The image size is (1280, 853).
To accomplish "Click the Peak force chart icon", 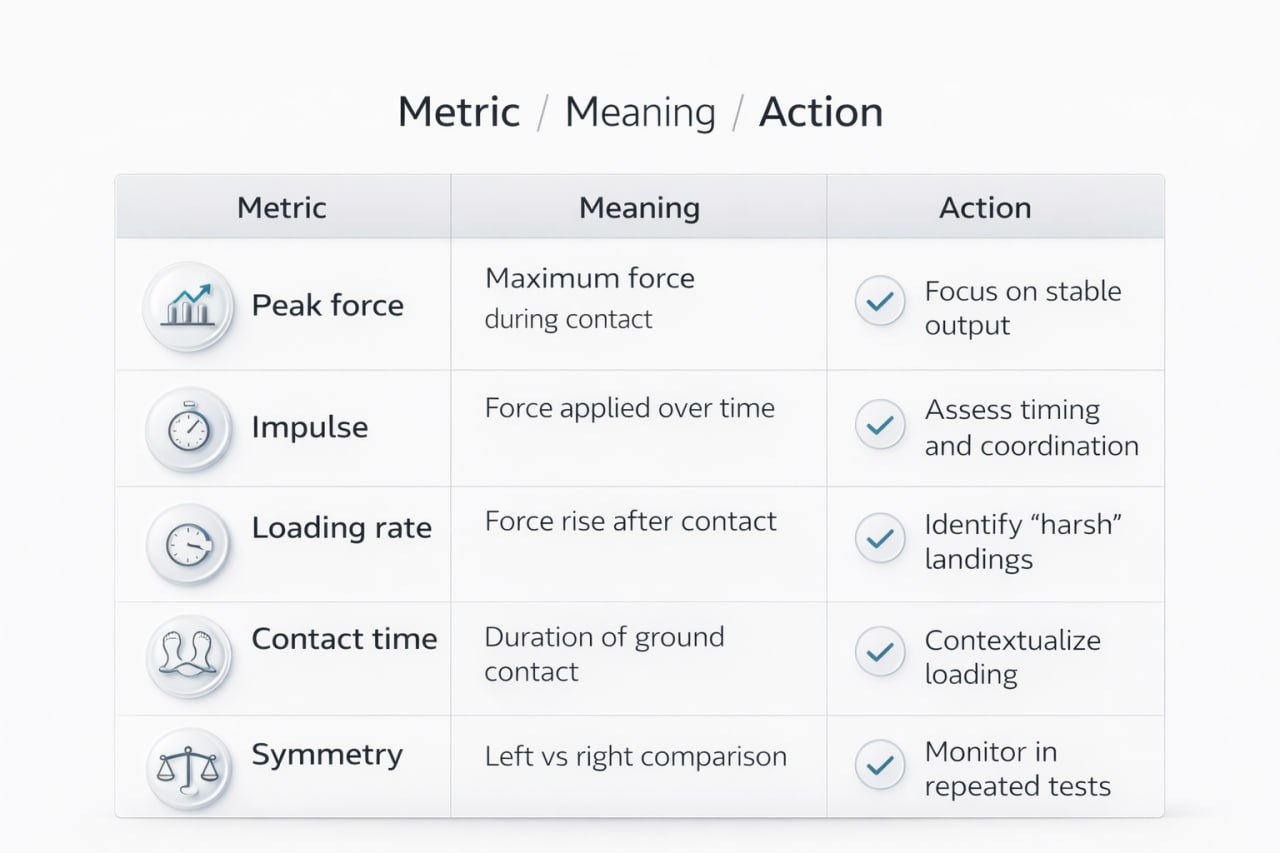I will pyautogui.click(x=189, y=305).
